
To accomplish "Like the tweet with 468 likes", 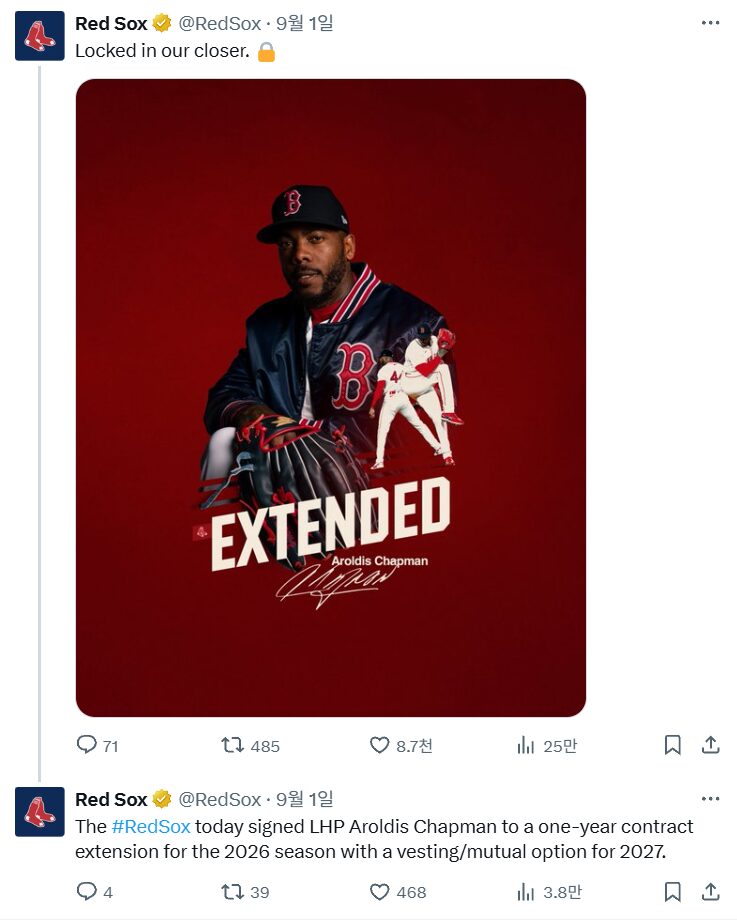I will pyautogui.click(x=379, y=892).
